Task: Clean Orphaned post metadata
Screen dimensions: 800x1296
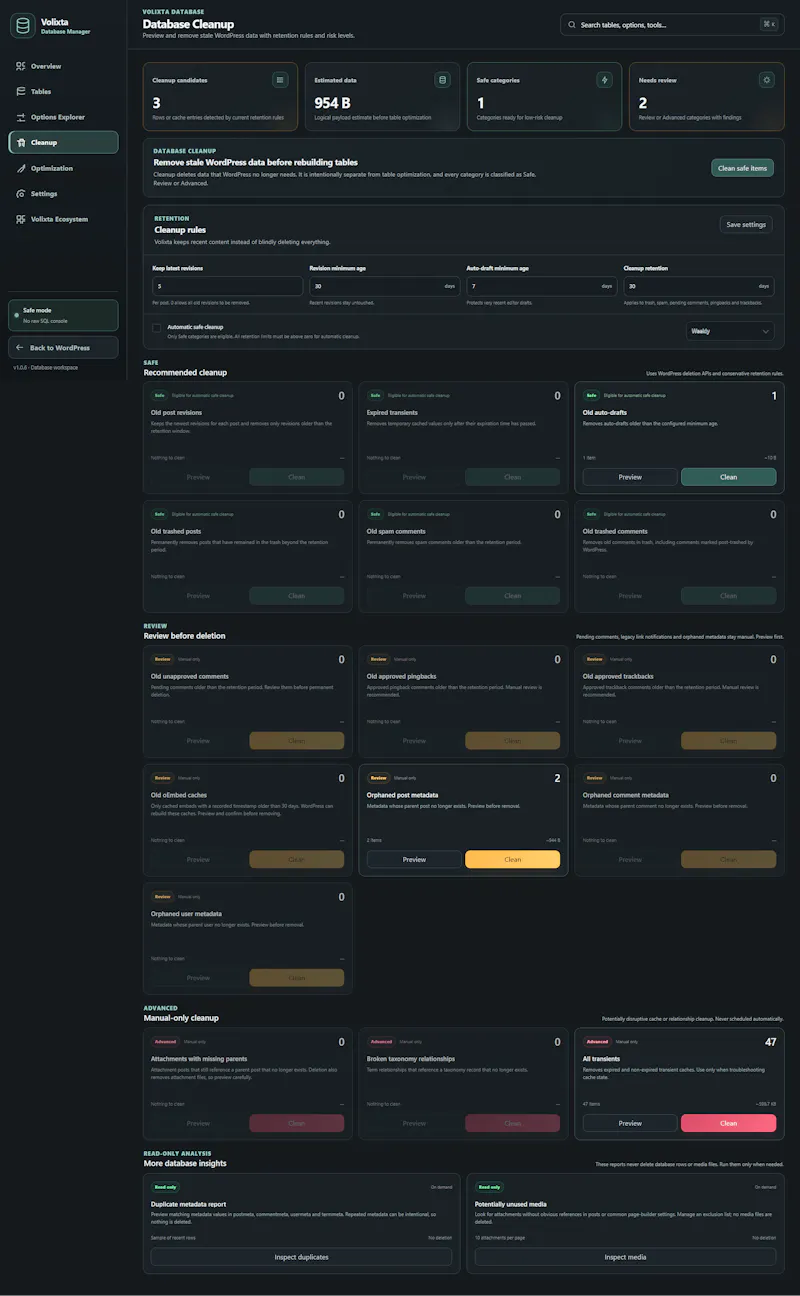Action: point(513,859)
